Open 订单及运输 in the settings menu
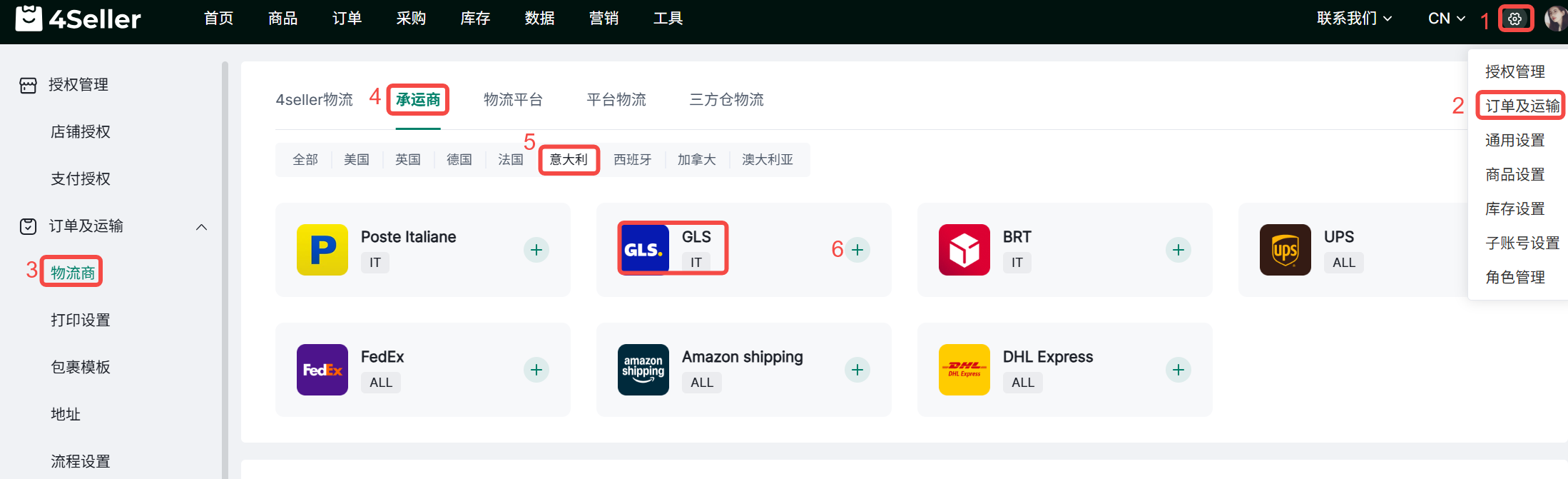Screen dimensions: 1568x479 click(1522, 106)
